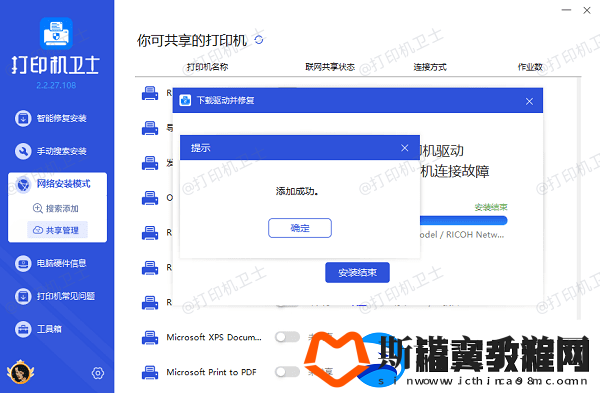Screen dimensions: 600x393
Task: Open settings via the gear icon
Action: (98, 373)
